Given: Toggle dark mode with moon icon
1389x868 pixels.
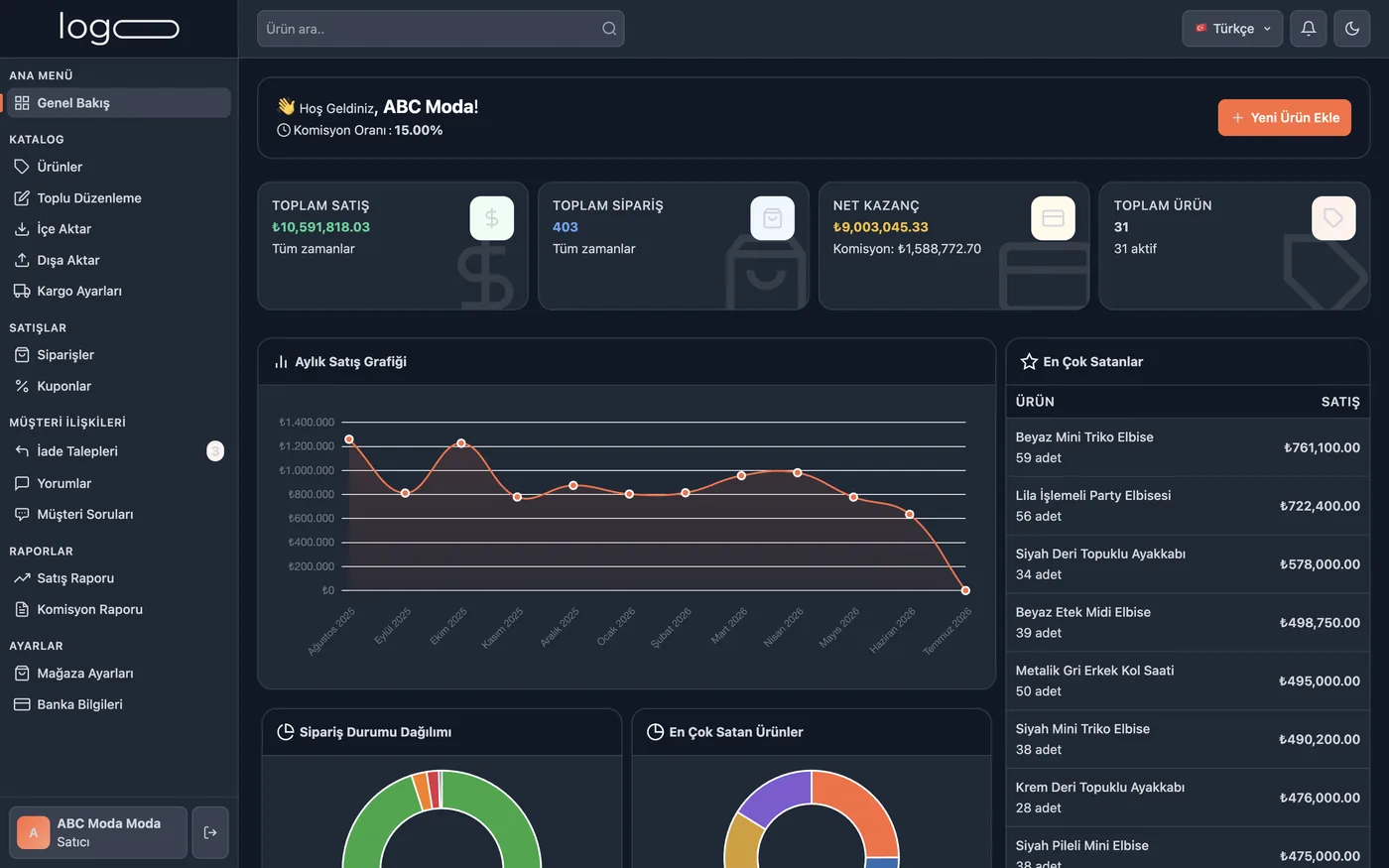Looking at the screenshot, I should tap(1351, 29).
